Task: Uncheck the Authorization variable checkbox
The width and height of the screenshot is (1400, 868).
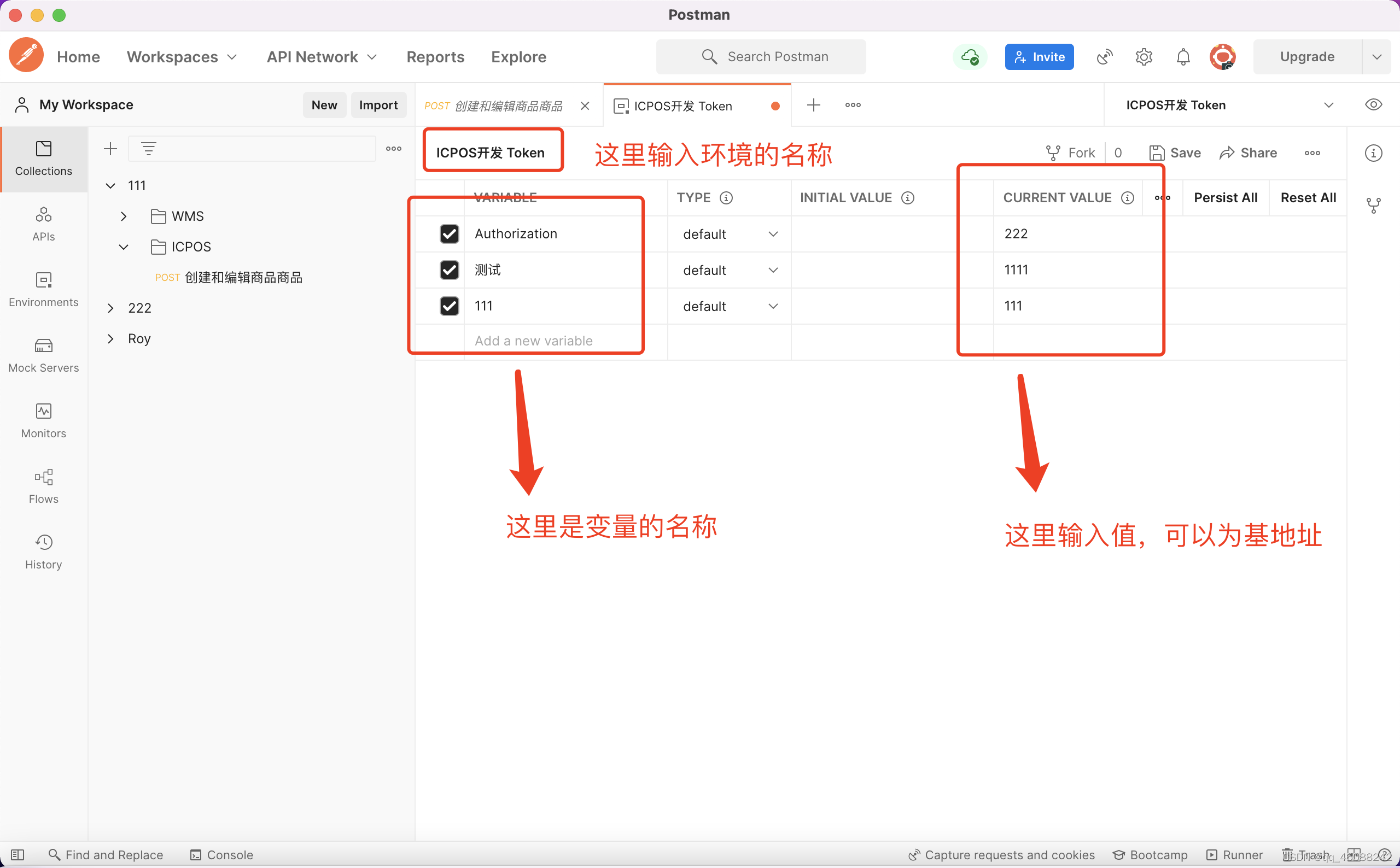Action: pos(449,233)
